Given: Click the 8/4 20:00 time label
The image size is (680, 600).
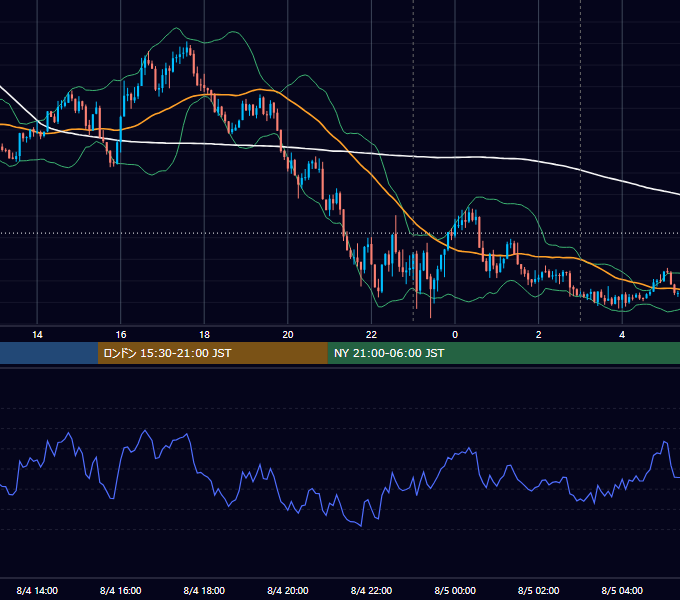Looking at the screenshot, I should tap(288, 590).
